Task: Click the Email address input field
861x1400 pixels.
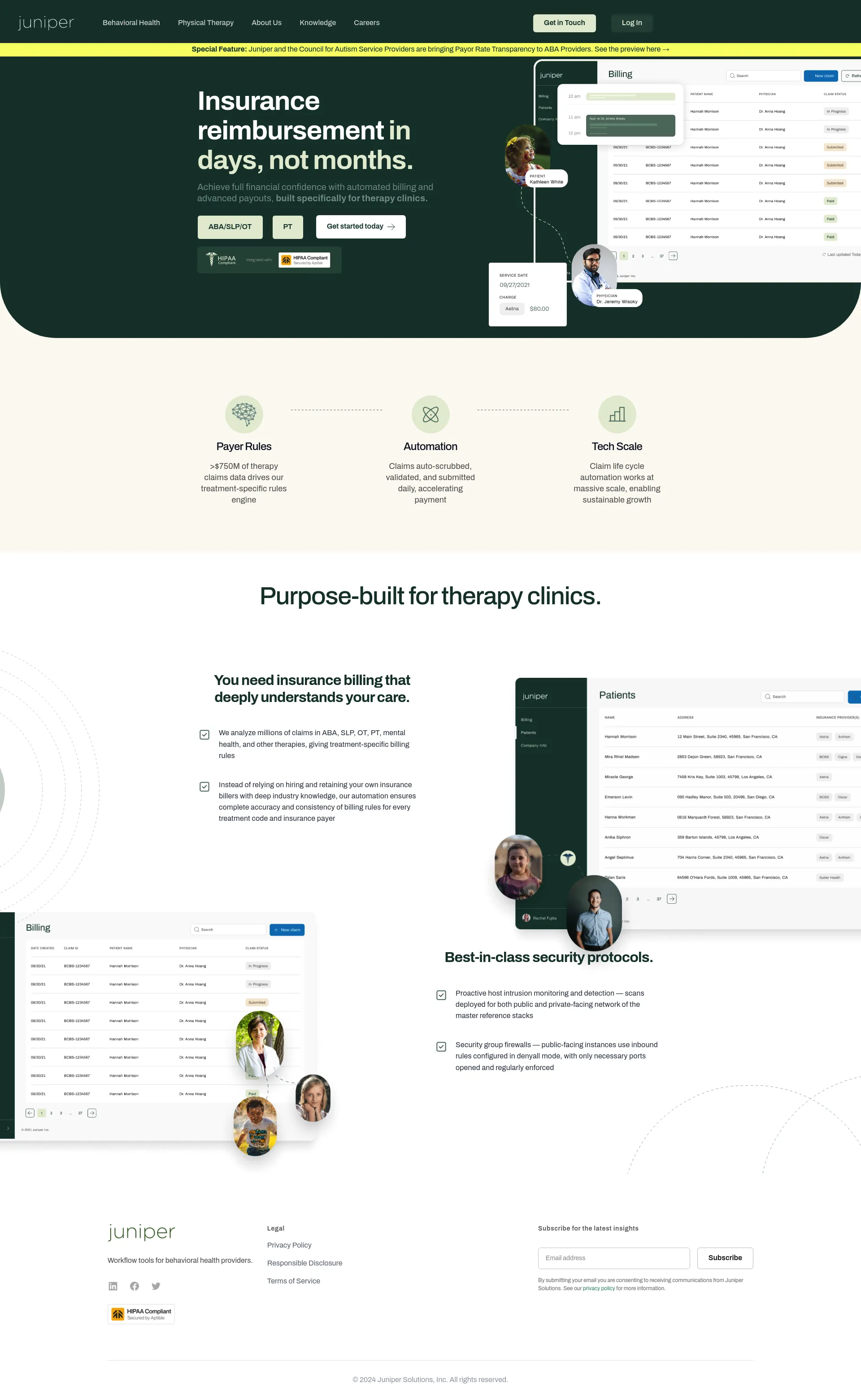Action: [614, 1257]
